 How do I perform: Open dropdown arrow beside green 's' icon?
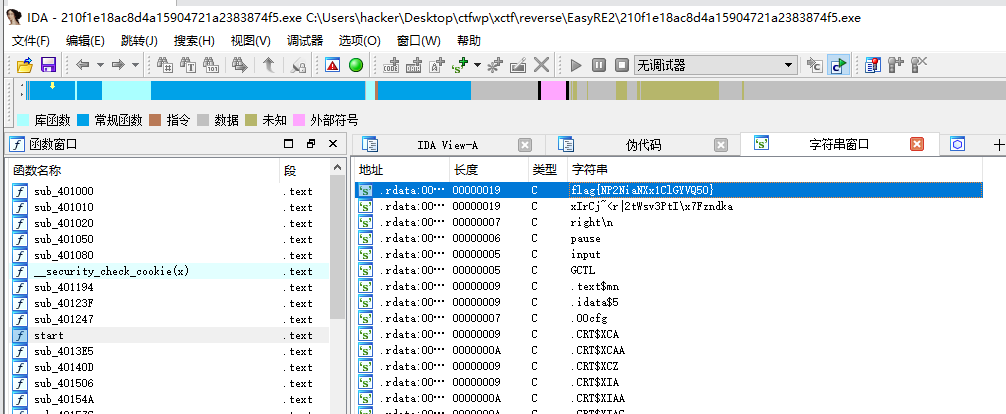click(477, 65)
